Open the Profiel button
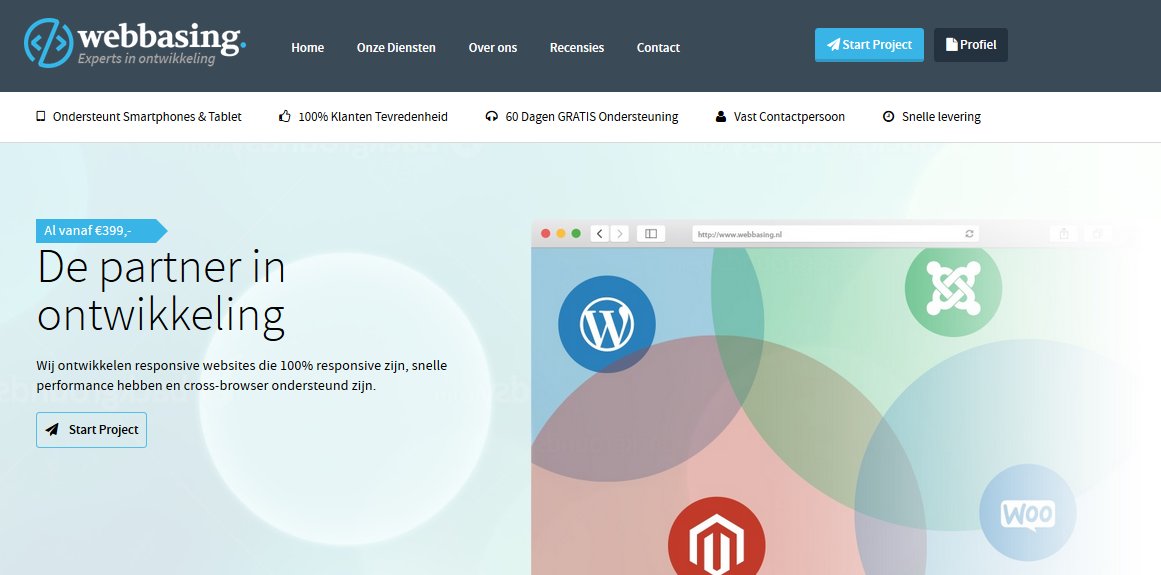The image size is (1161, 575). (x=971, y=44)
